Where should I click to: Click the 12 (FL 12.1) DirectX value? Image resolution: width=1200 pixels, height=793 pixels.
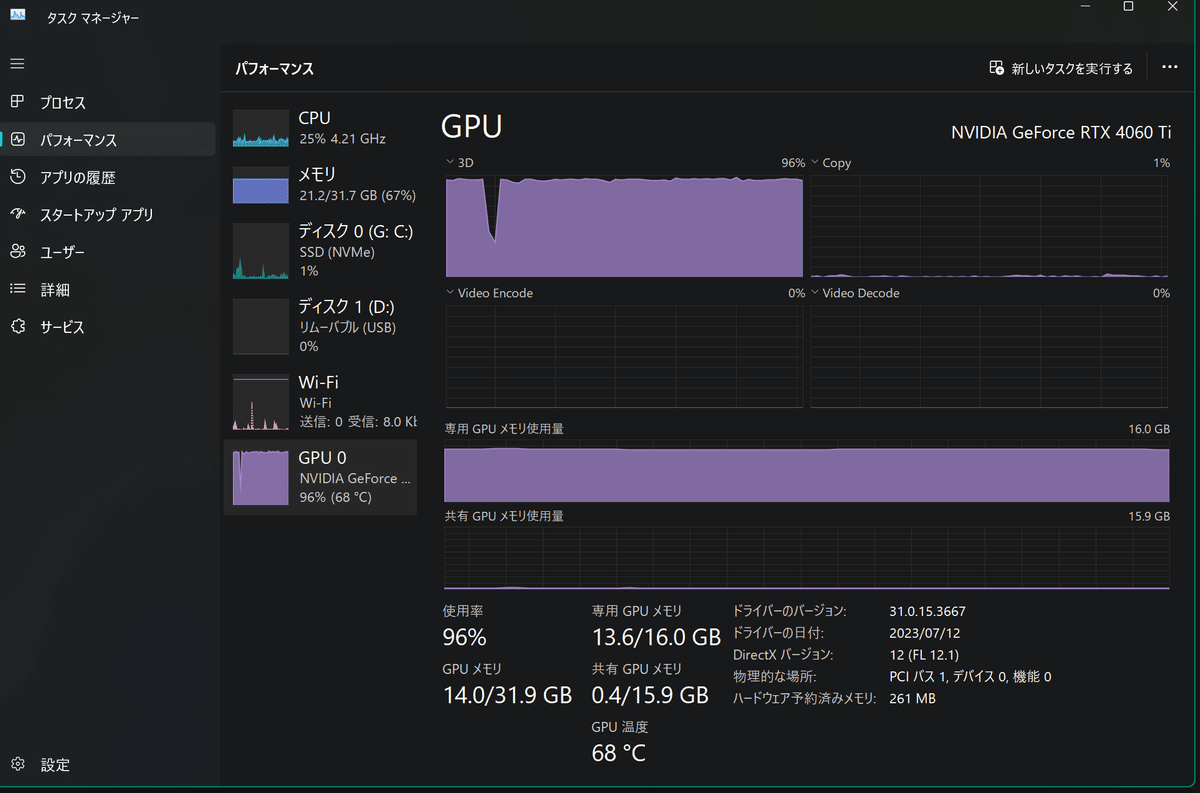tap(924, 655)
